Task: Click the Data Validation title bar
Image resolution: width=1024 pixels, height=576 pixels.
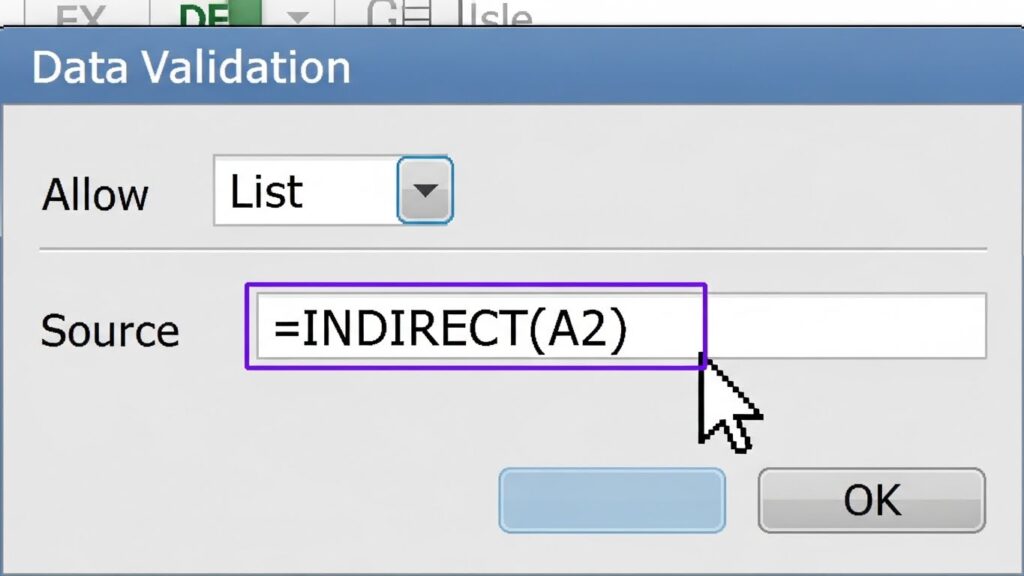Action: [x=500, y=68]
